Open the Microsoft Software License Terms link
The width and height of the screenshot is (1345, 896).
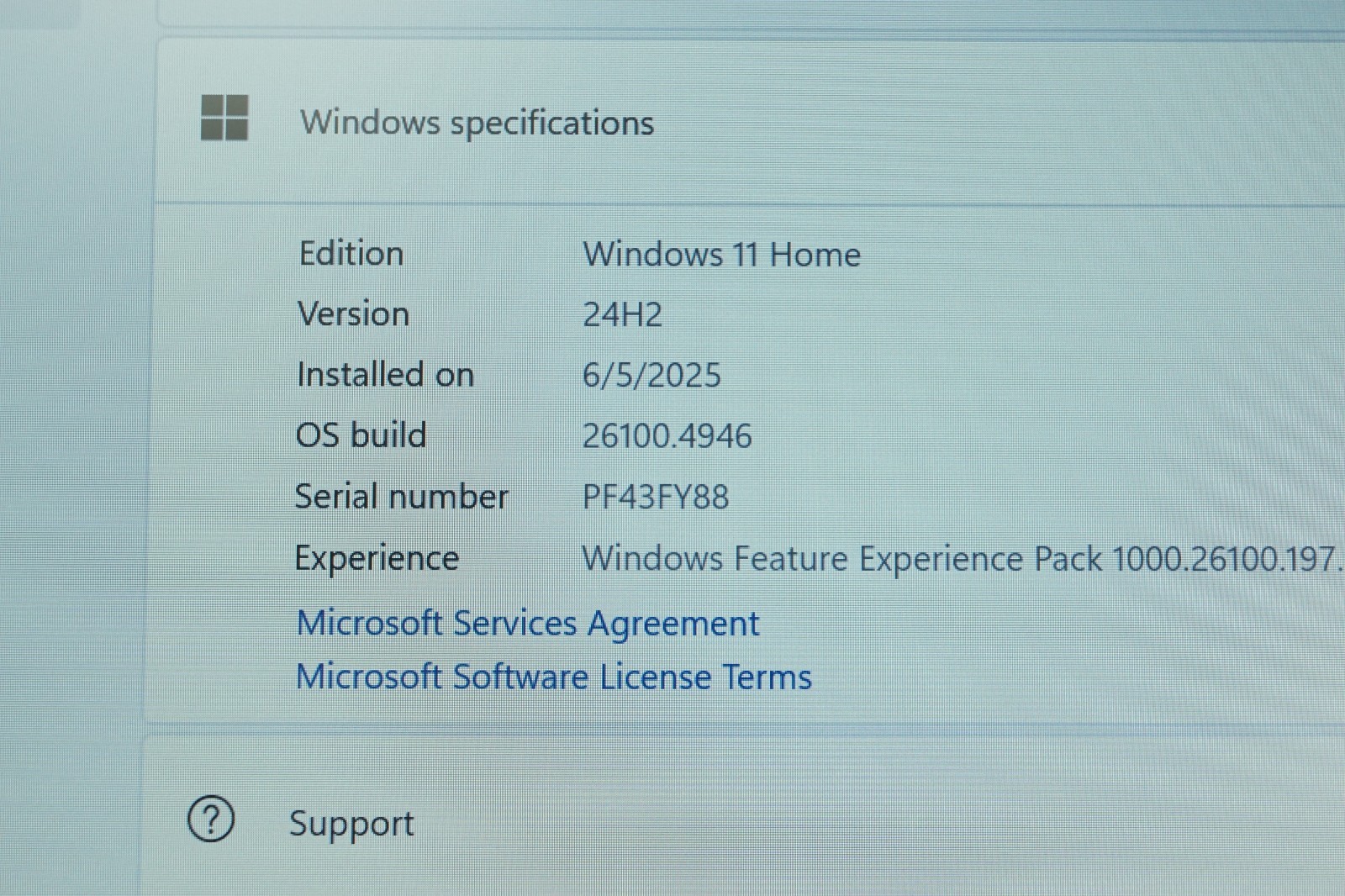[x=554, y=677]
